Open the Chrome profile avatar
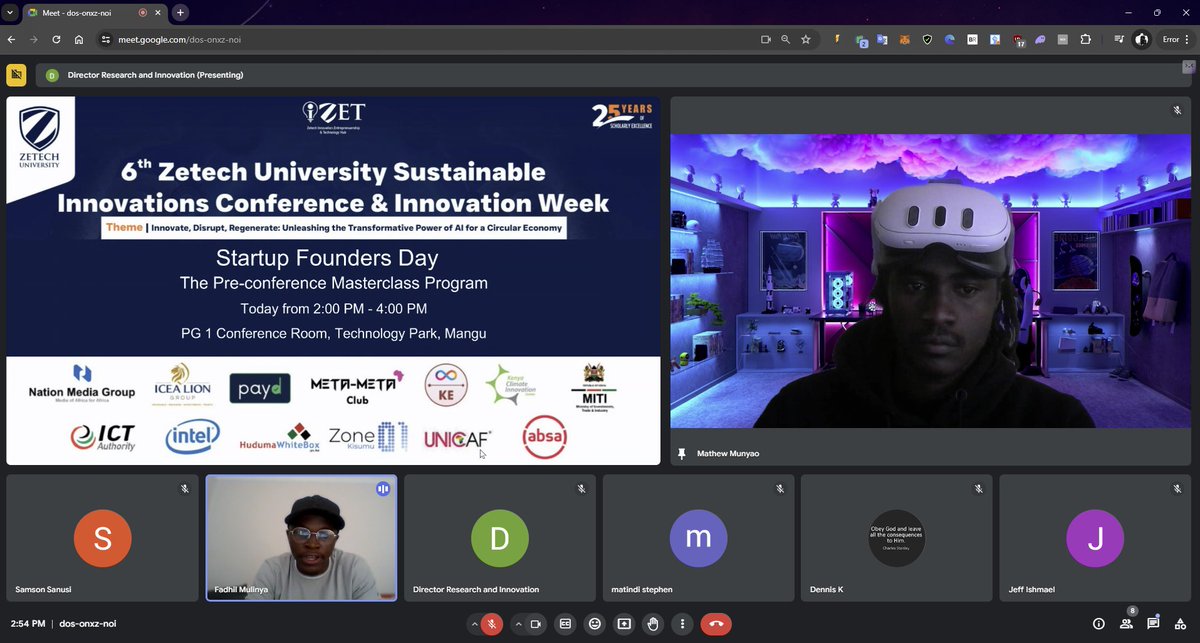Screen dimensions: 1200x643 point(1142,40)
